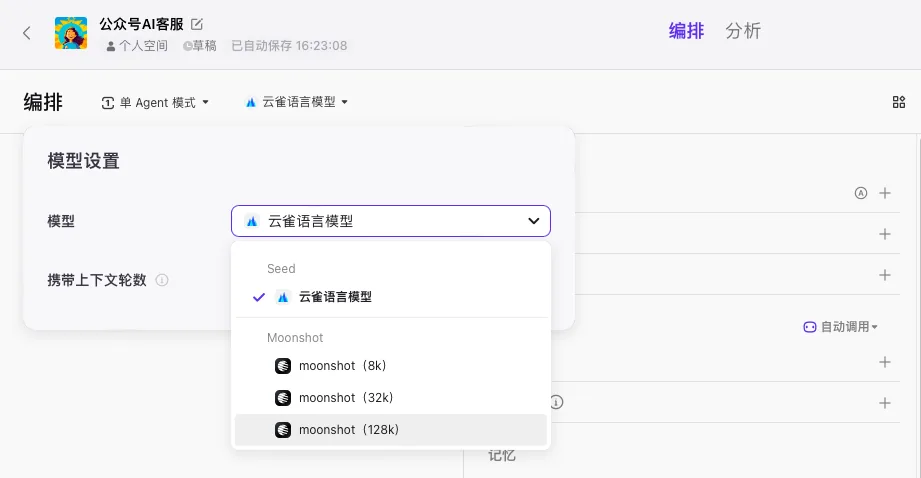Click the Moonshot group label

click(x=295, y=338)
